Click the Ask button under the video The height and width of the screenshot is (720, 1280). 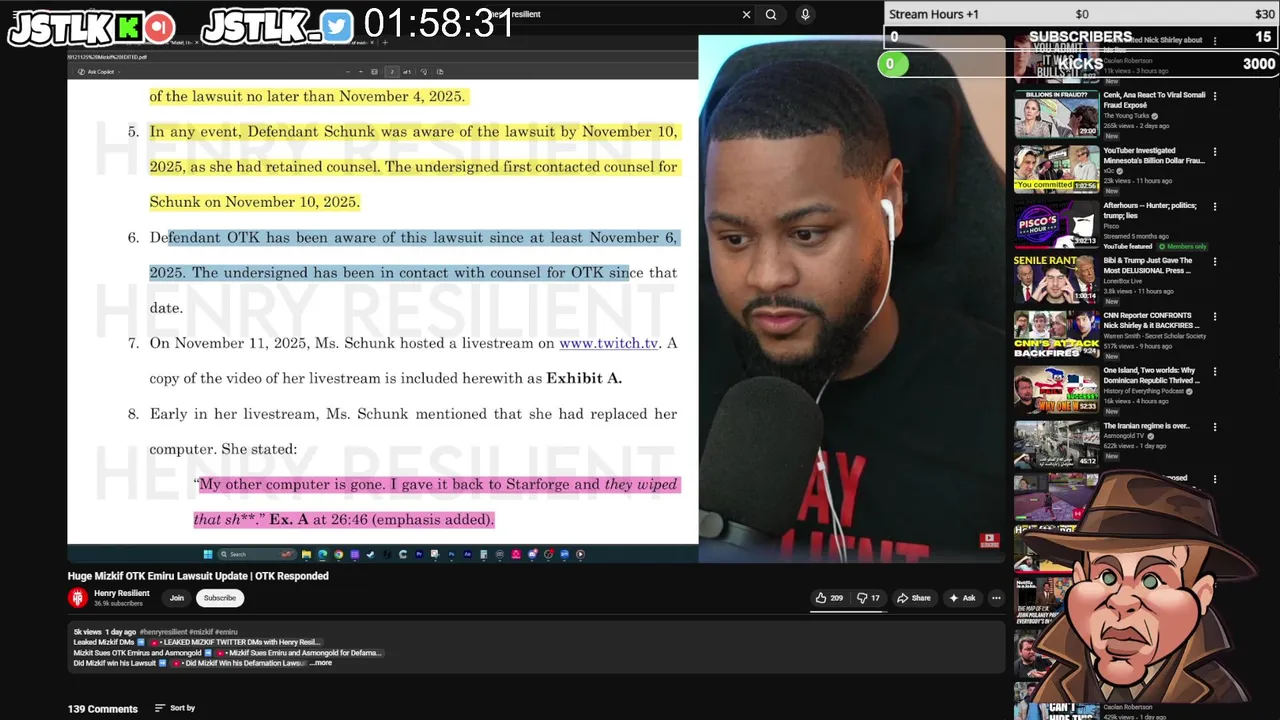tap(962, 598)
